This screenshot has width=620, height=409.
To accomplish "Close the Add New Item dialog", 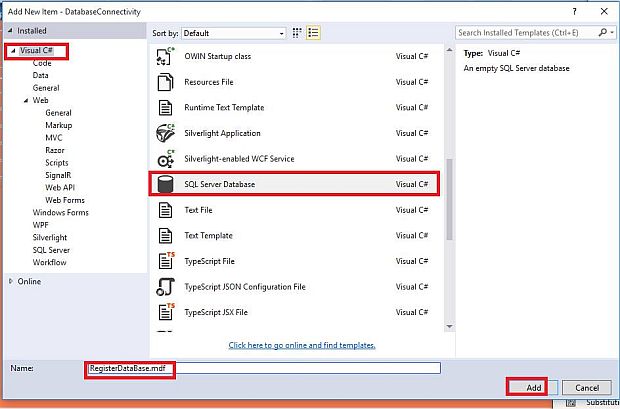I will coord(604,11).
